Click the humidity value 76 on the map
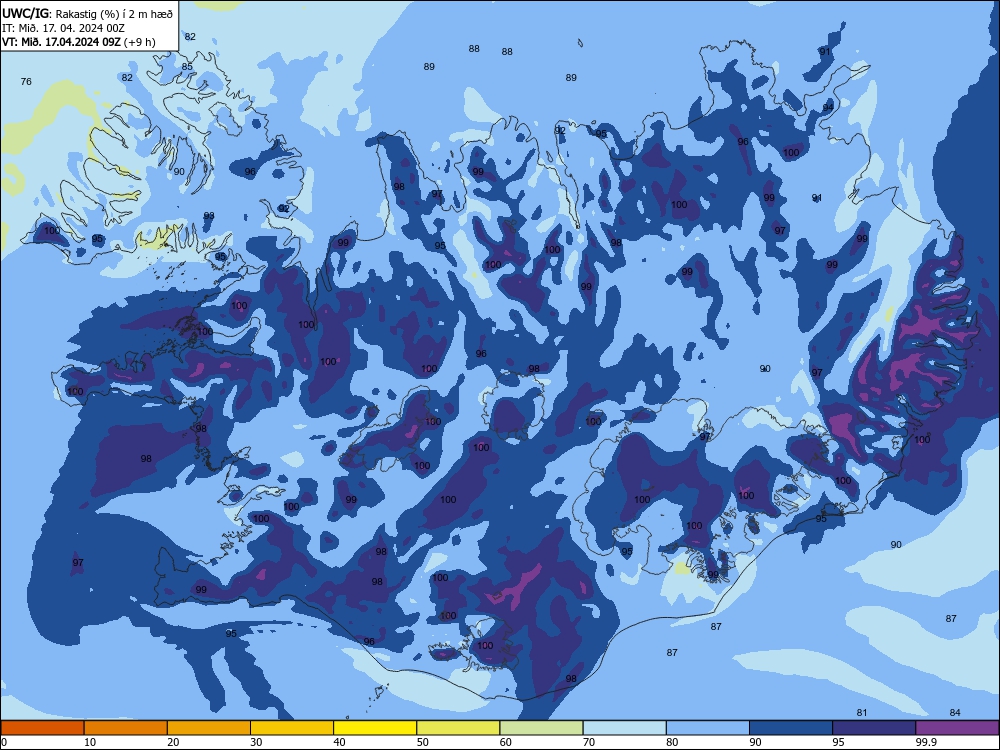The width and height of the screenshot is (1000, 750). [x=26, y=82]
